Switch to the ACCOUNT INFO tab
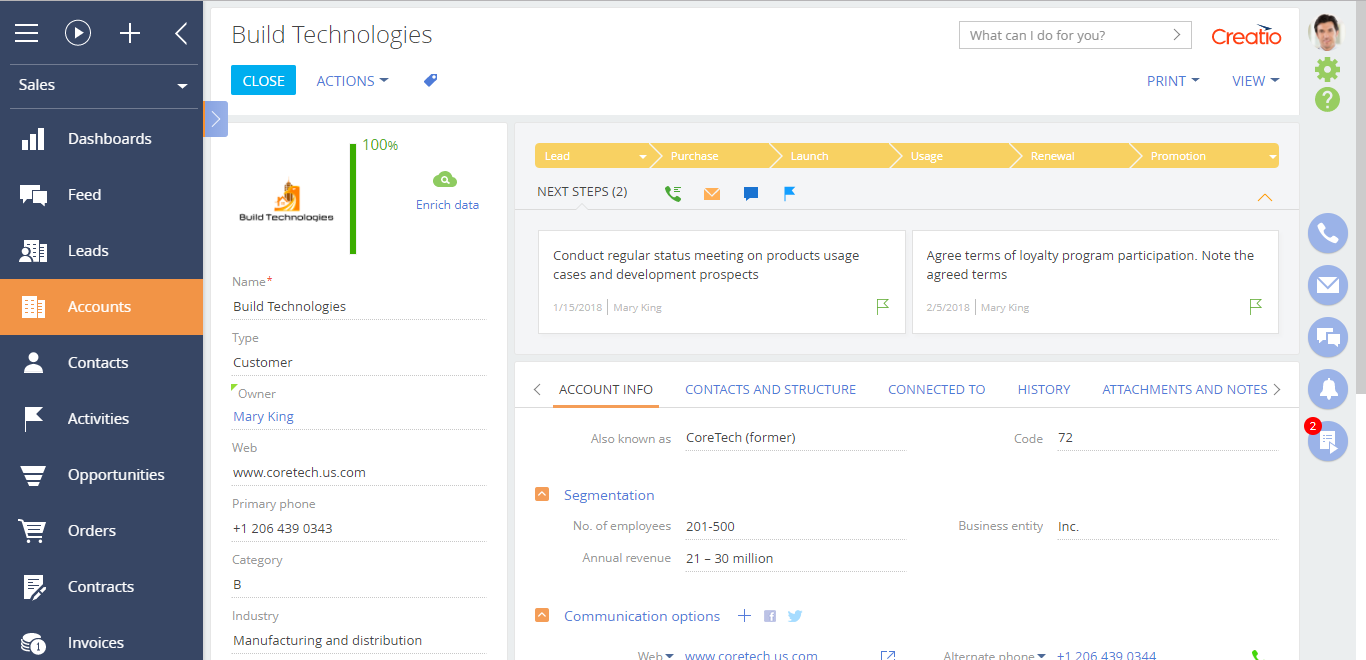1366x660 pixels. [x=606, y=390]
